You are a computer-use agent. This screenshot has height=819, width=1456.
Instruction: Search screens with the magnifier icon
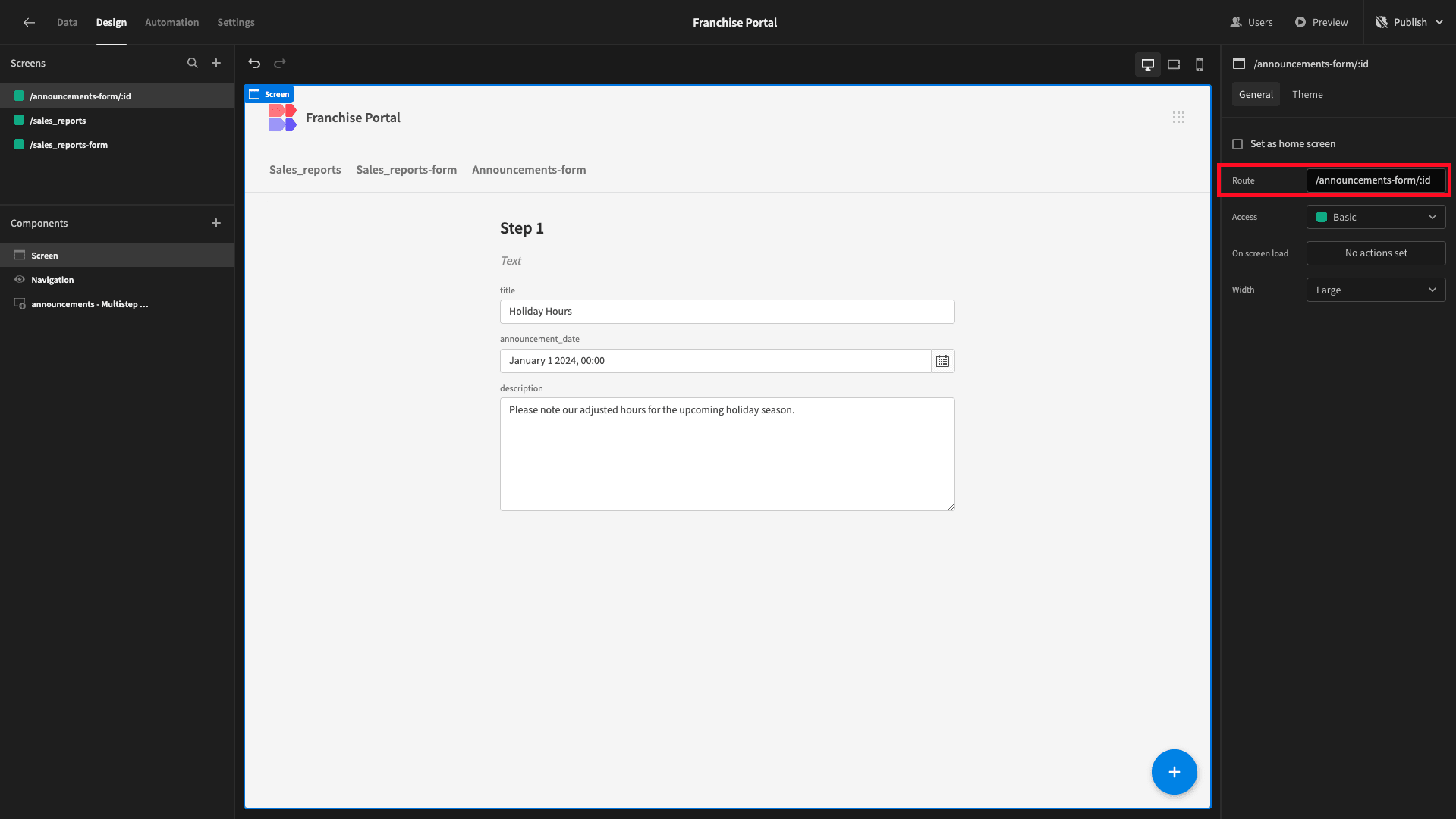pyautogui.click(x=193, y=64)
